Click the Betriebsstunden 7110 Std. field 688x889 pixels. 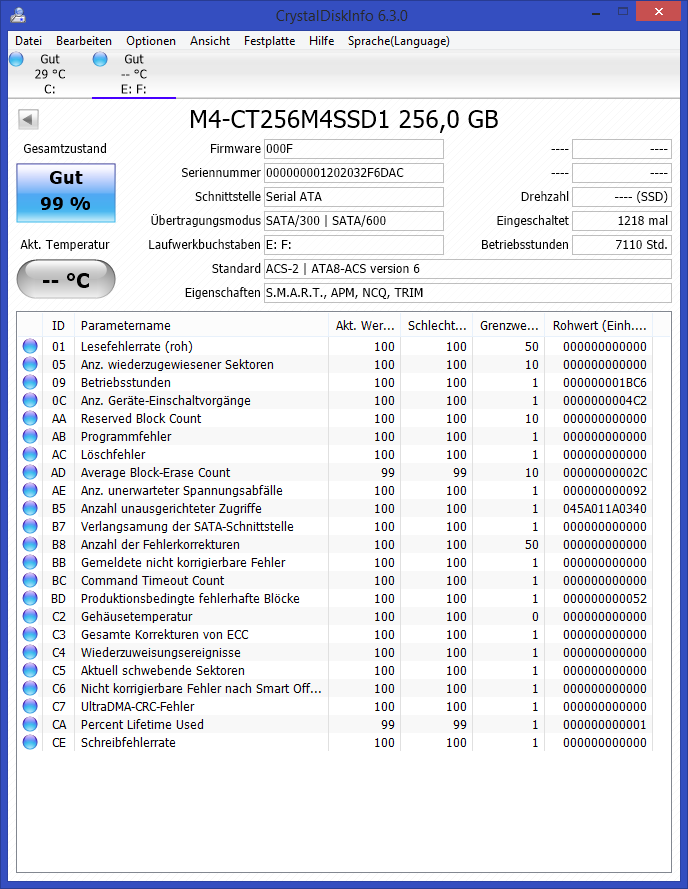point(622,245)
